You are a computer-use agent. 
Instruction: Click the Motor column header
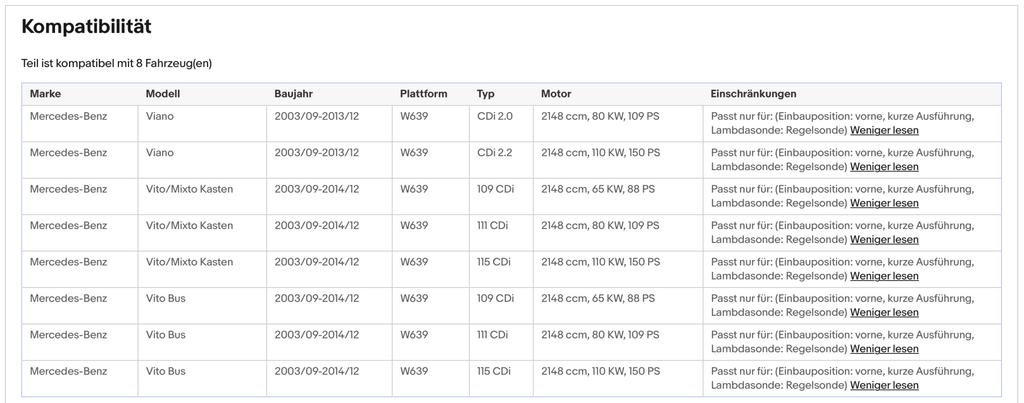[x=556, y=94]
